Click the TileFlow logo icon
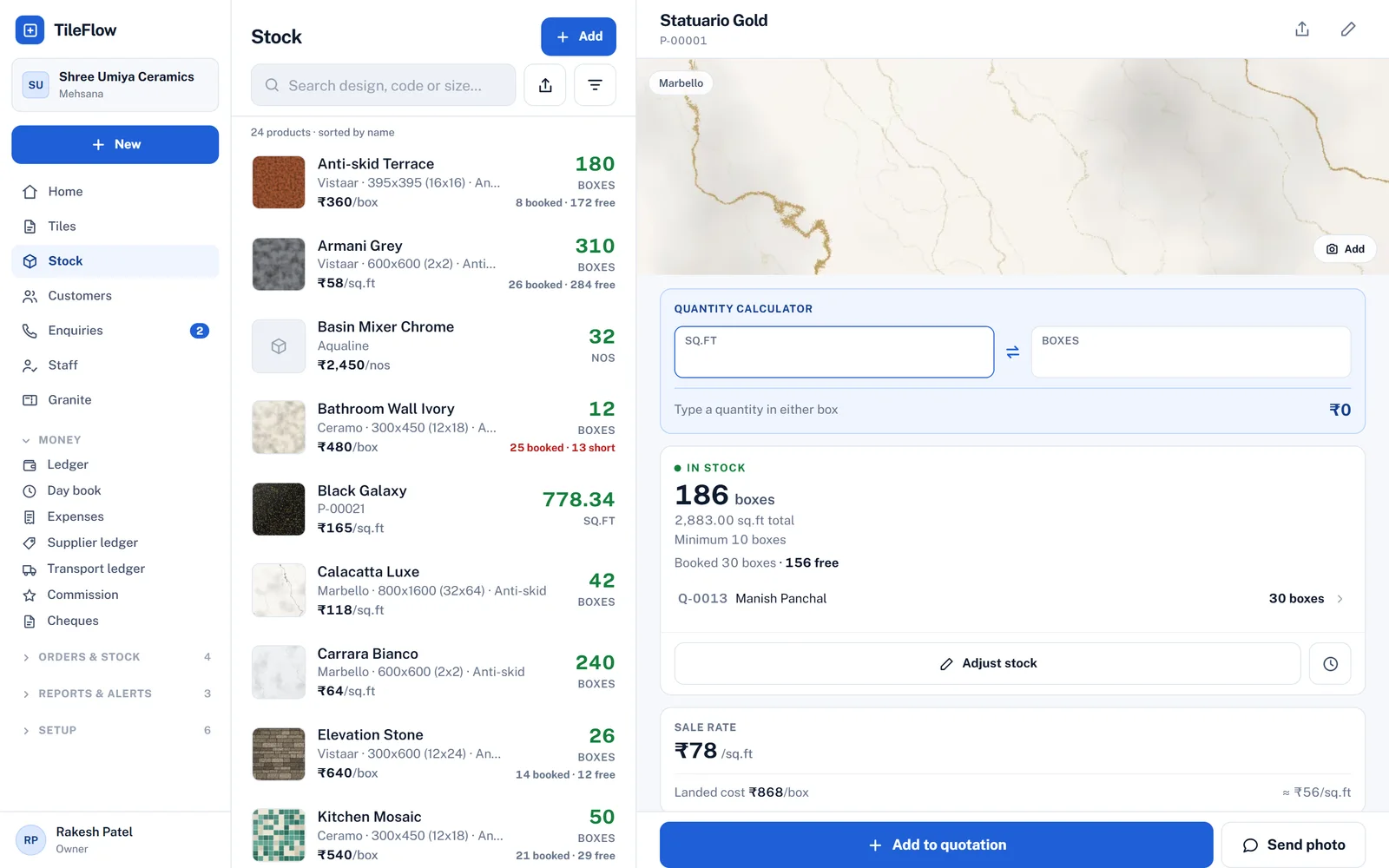This screenshot has width=1389, height=868. [x=30, y=30]
